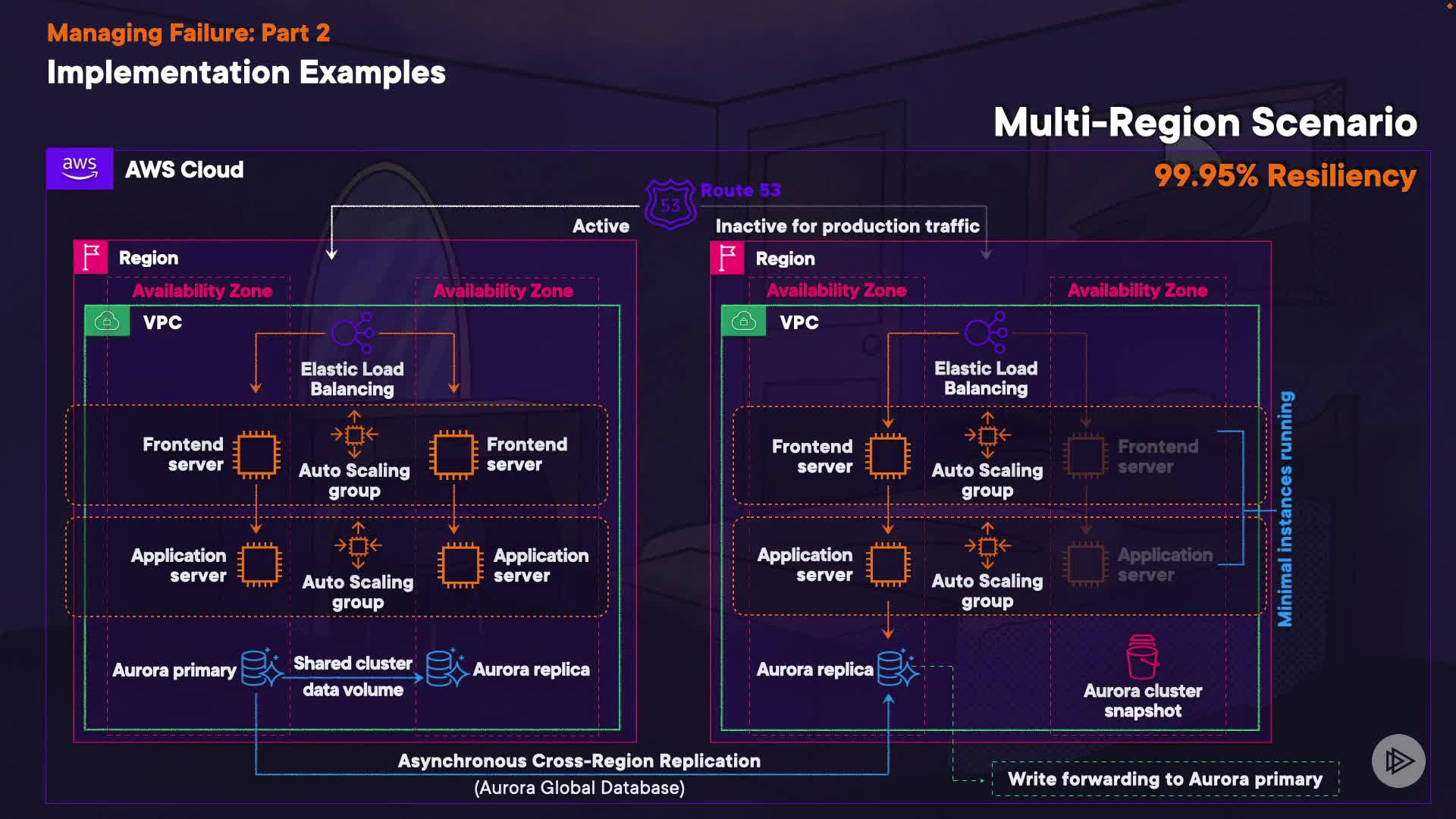The height and width of the screenshot is (819, 1456).
Task: Click the dimmed Frontend server chip icon
Action: 1086,455
